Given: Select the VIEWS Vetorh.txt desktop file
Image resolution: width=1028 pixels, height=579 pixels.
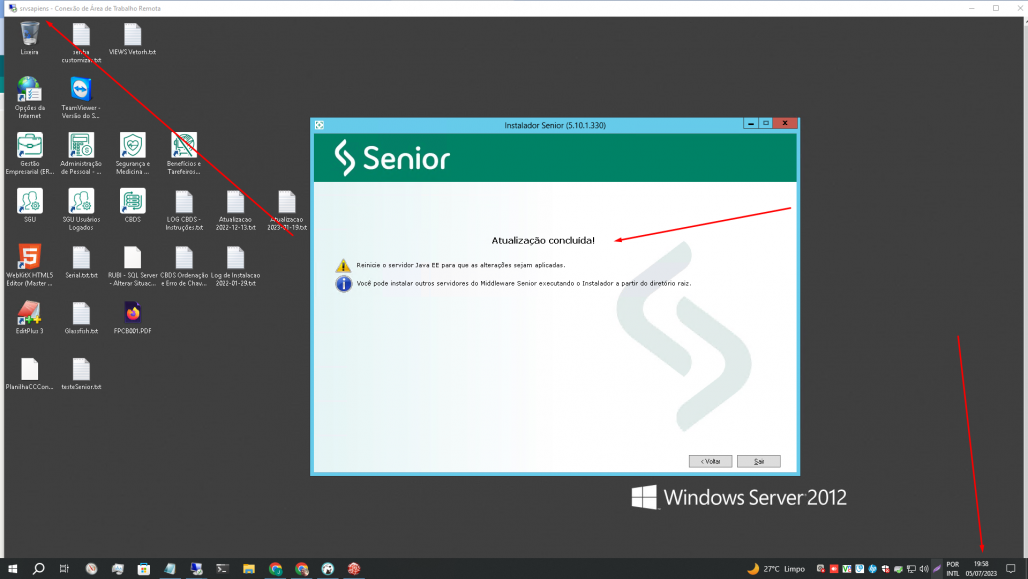Looking at the screenshot, I should tap(132, 38).
